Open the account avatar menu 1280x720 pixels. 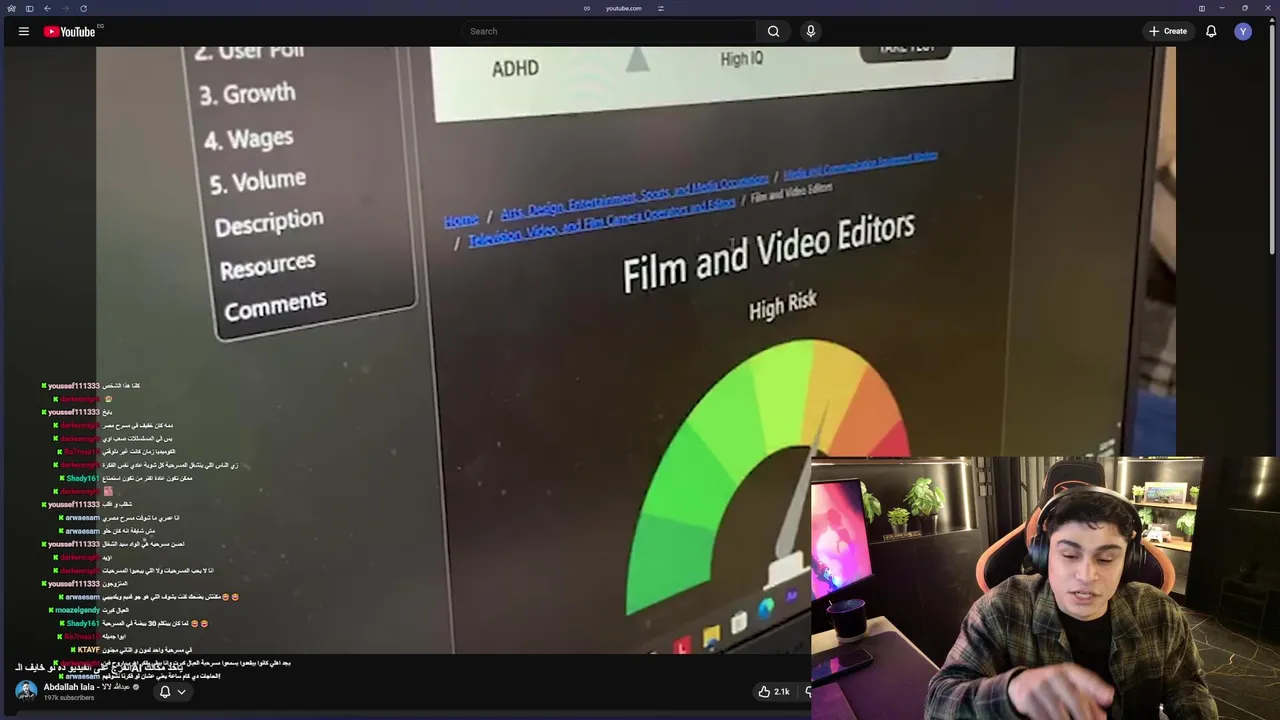coord(1243,31)
